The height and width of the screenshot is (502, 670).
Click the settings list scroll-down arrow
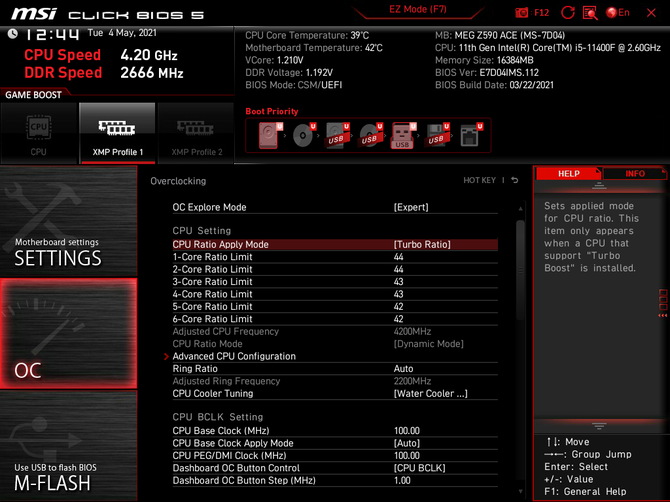point(520,492)
